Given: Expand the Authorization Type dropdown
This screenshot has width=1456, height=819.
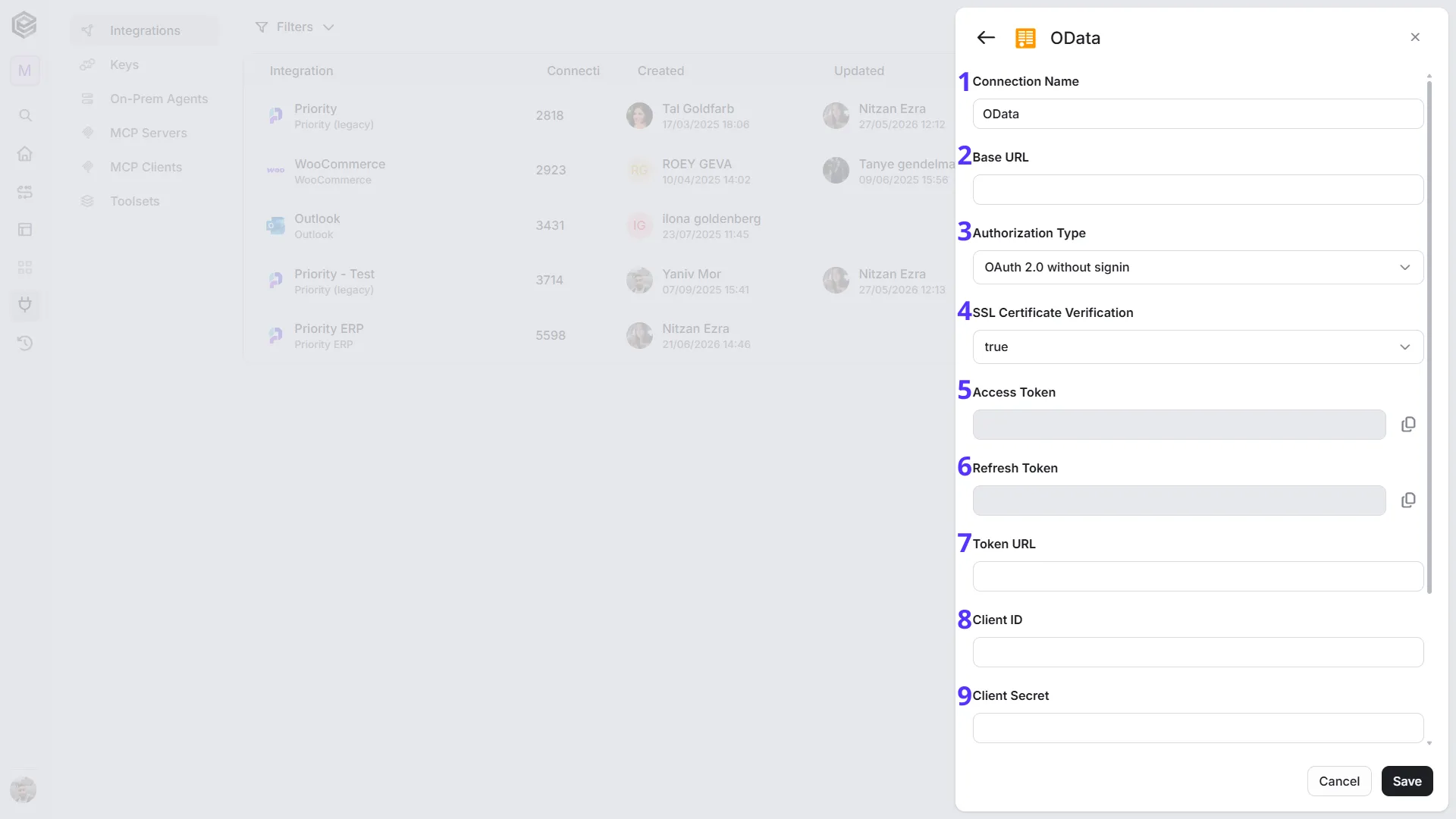Looking at the screenshot, I should 1198,267.
